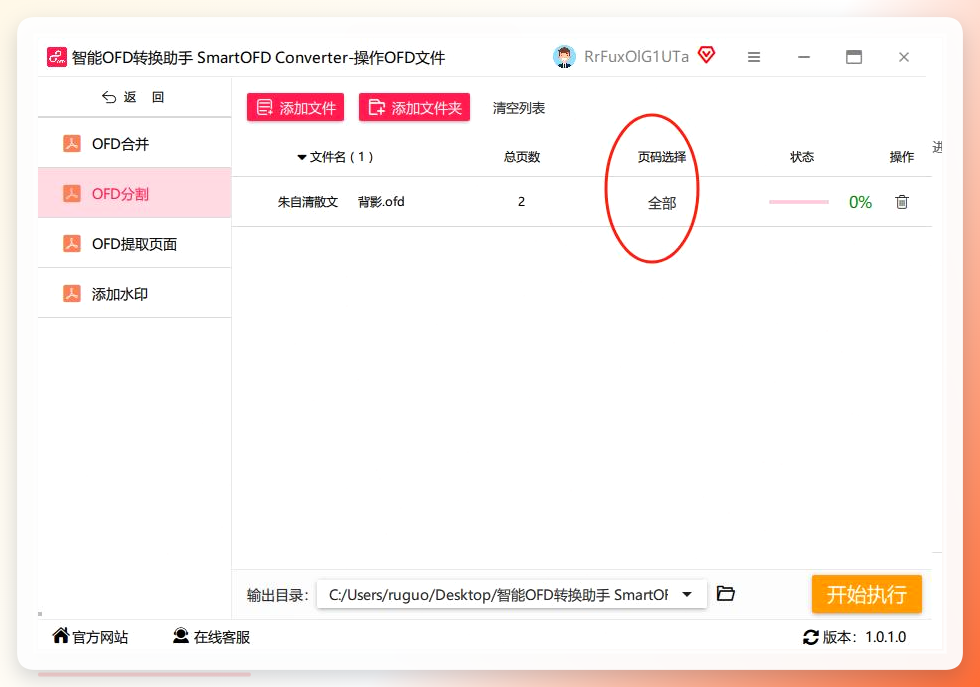
Task: Click the OFD提取页面 sidebar icon
Action: (72, 243)
